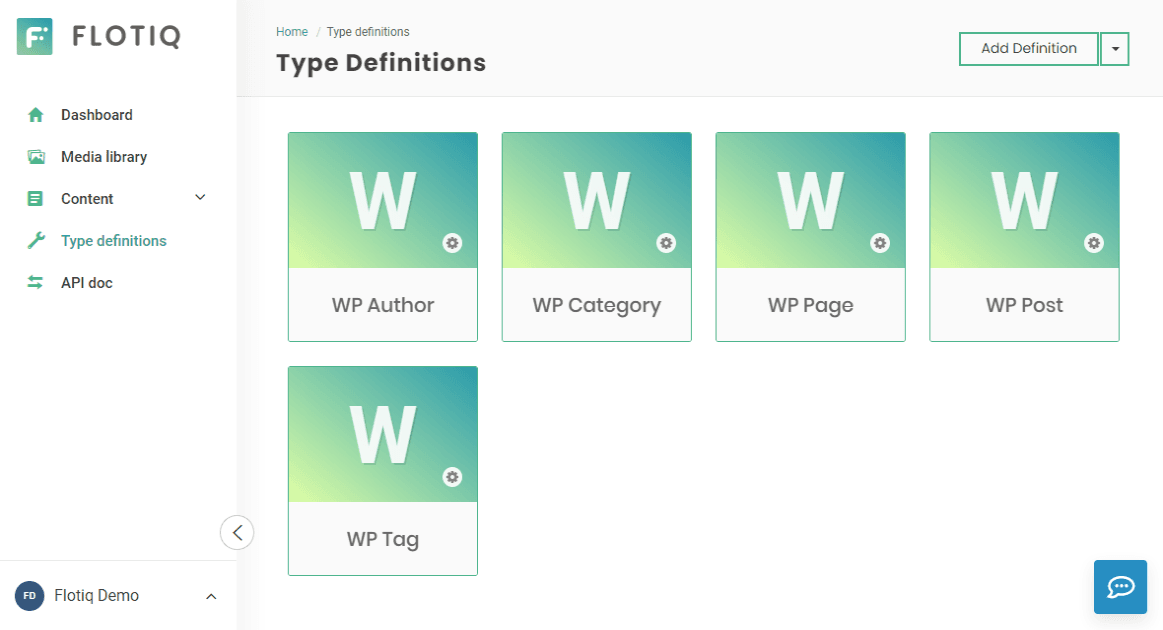
Task: Collapse the sidebar with the arrow button
Action: [x=237, y=533]
